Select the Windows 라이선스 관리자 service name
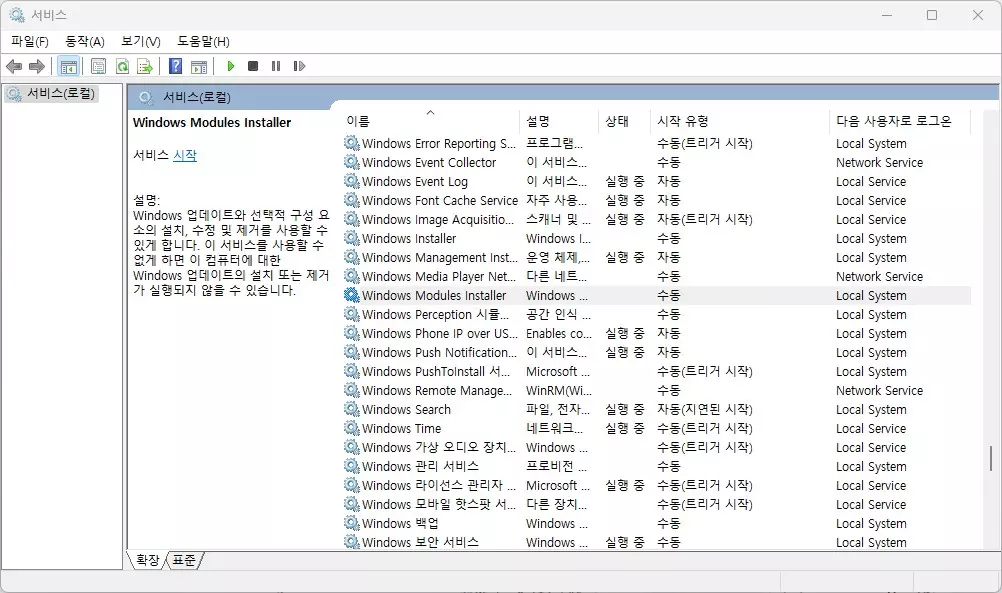The image size is (1002, 593). [439, 486]
